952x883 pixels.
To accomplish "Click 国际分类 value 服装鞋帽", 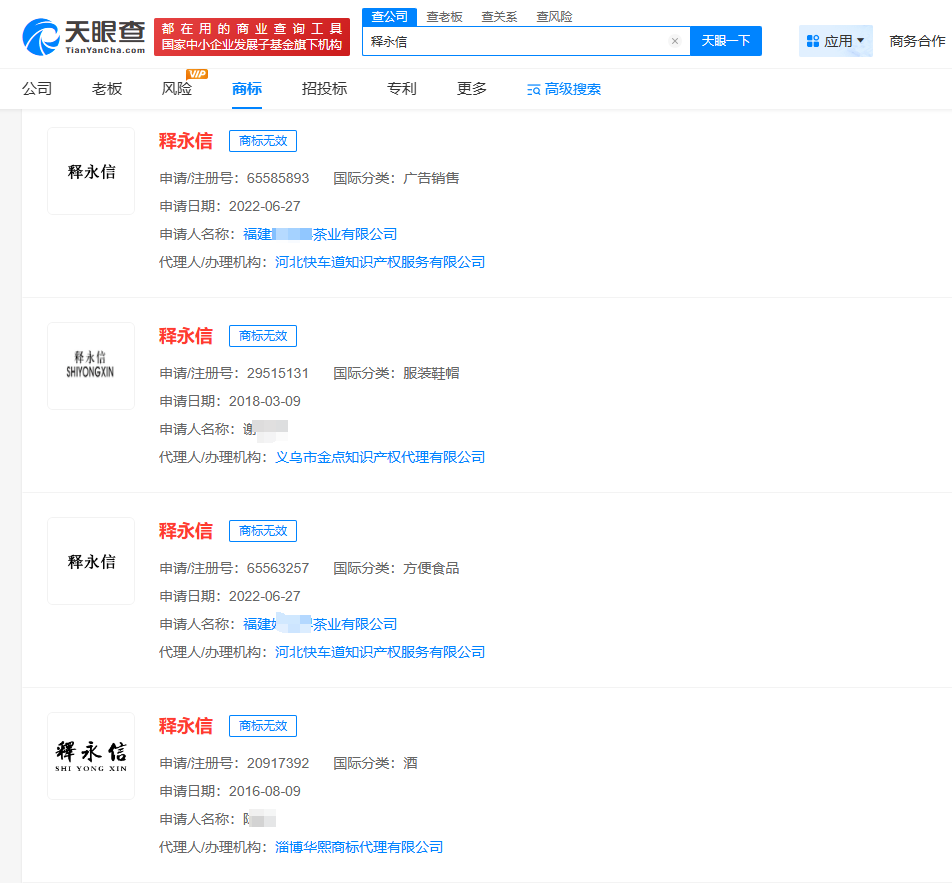I will point(431,373).
